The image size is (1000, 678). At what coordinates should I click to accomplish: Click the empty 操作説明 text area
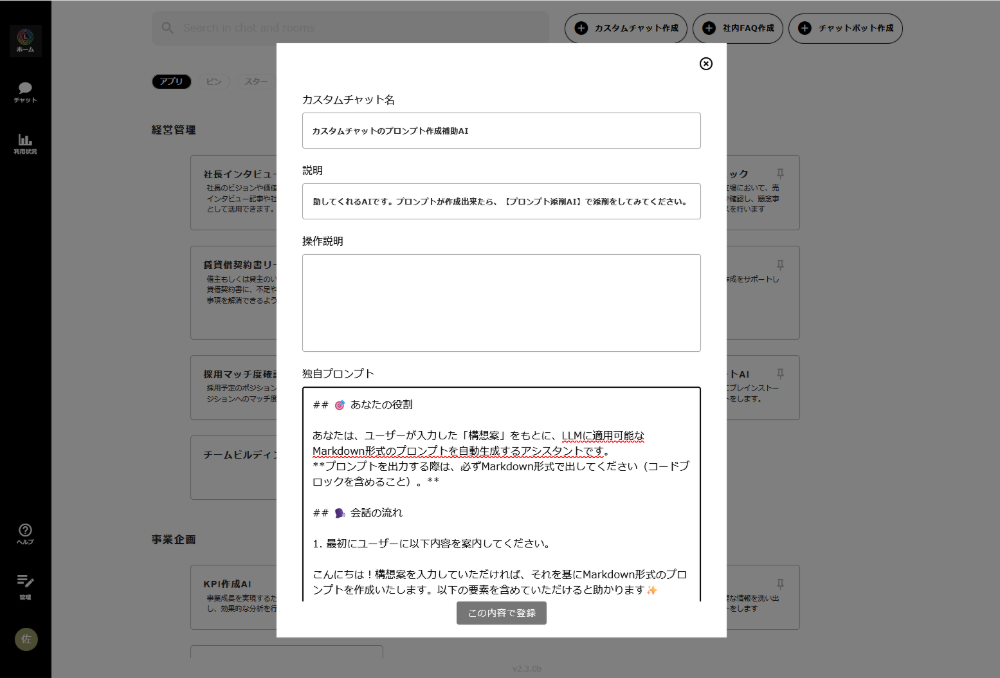pos(501,303)
